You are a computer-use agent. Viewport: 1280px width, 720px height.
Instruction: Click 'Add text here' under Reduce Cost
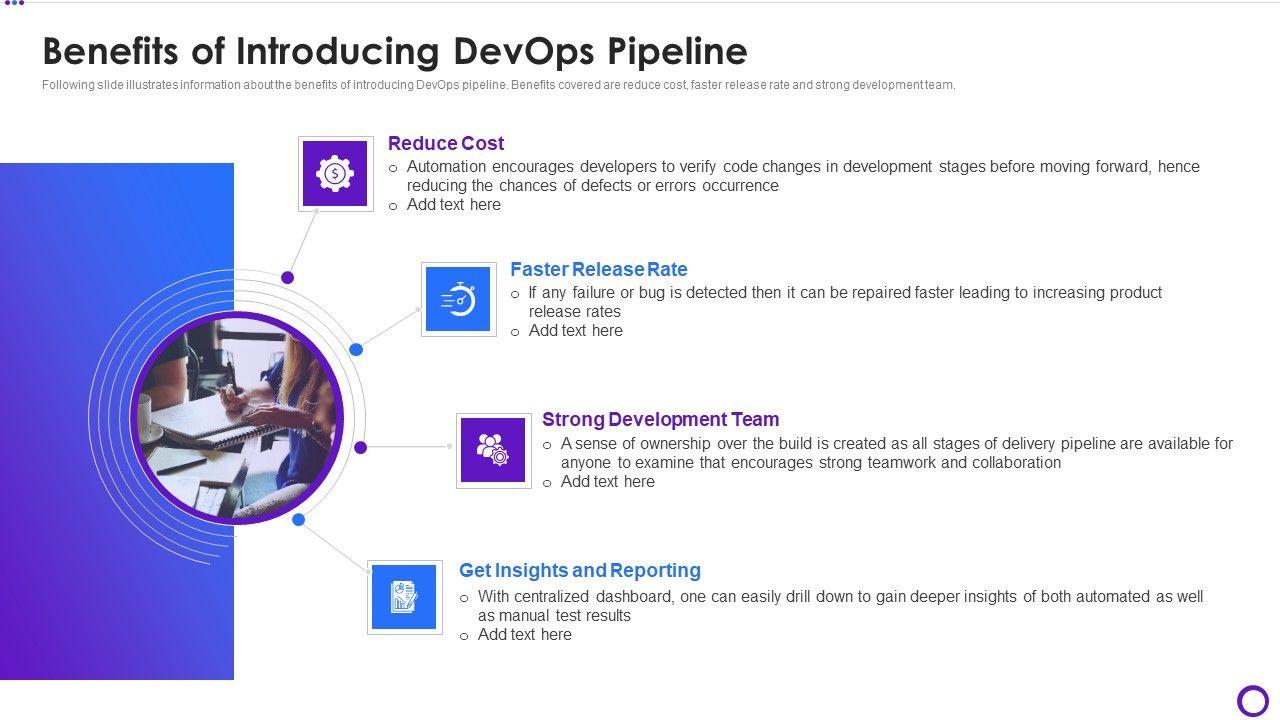(453, 204)
